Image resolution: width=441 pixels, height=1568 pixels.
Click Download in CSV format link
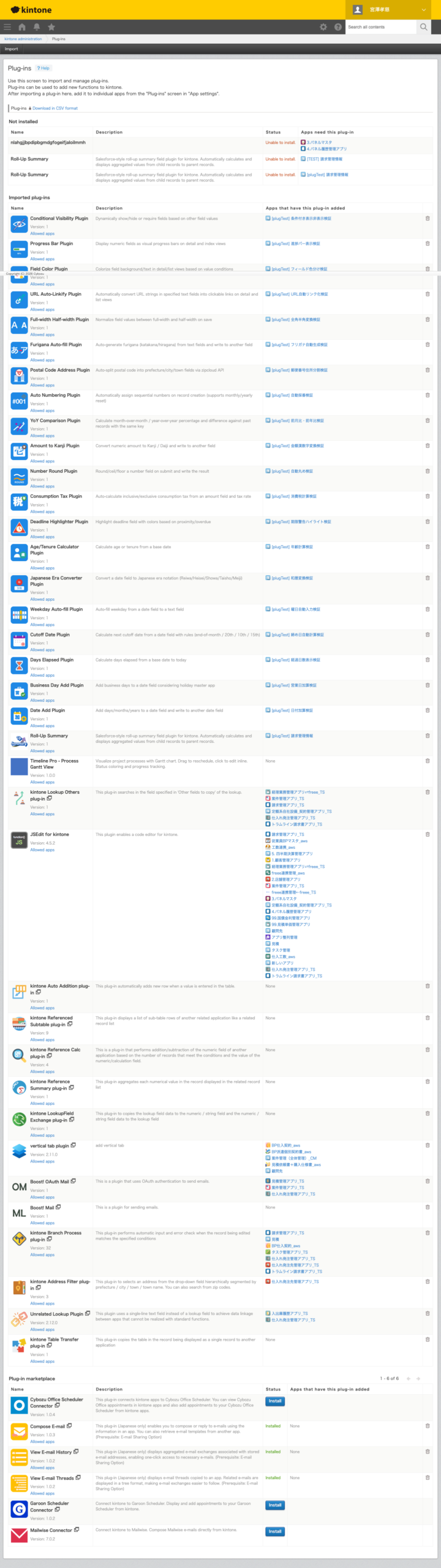[55, 108]
